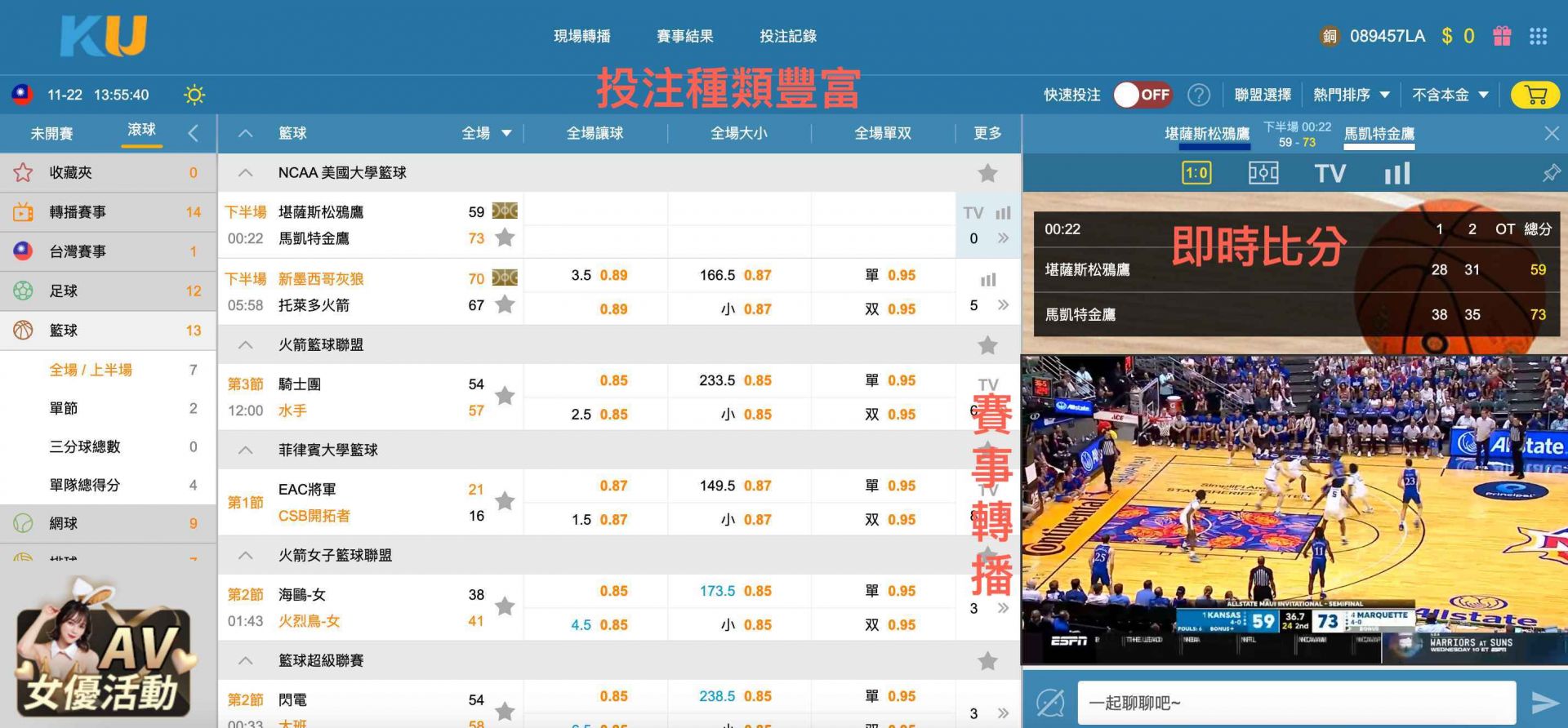This screenshot has width=1568, height=728.
Task: Favorite the 籃球超級聯賽 league
Action: tap(988, 660)
